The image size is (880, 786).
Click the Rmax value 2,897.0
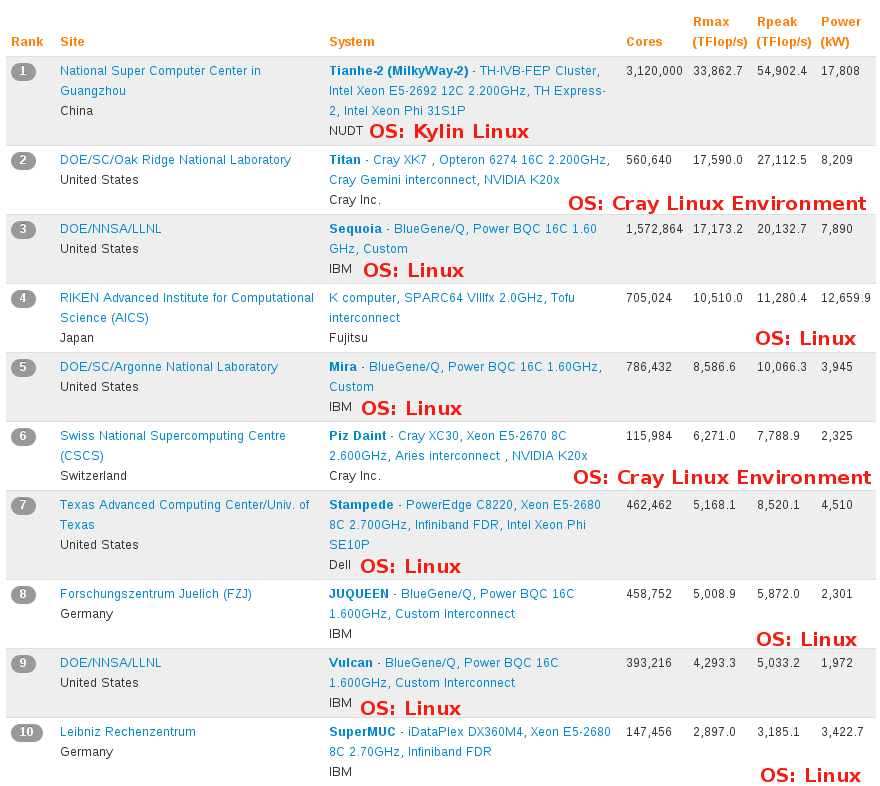point(714,733)
